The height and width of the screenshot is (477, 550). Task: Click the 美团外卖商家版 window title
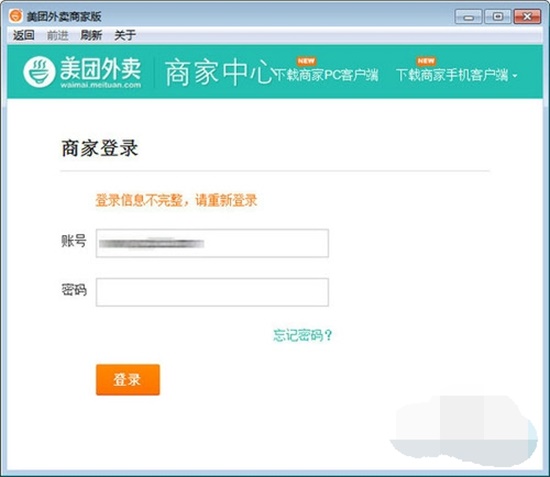pos(64,16)
